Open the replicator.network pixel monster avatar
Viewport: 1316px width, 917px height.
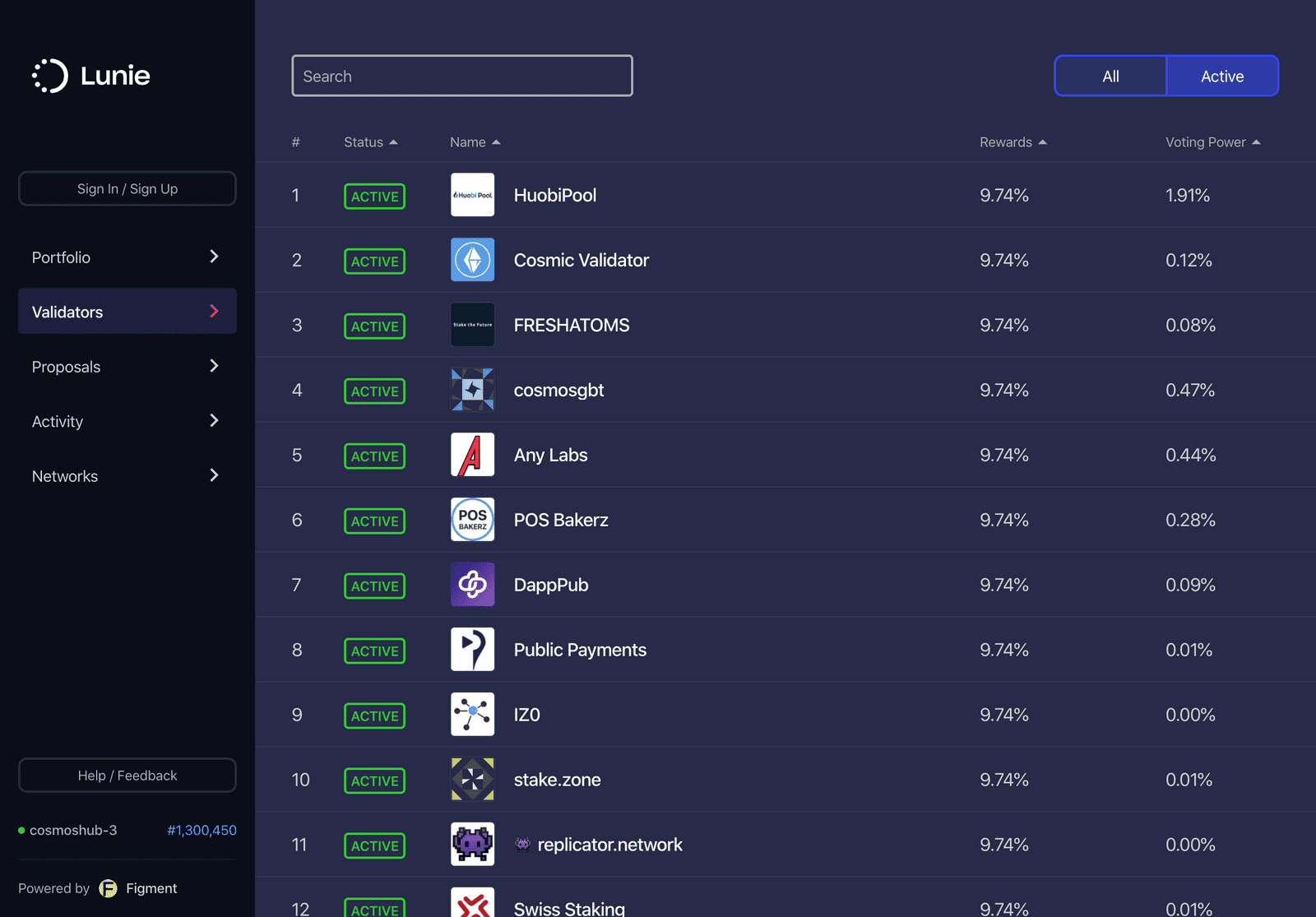472,845
